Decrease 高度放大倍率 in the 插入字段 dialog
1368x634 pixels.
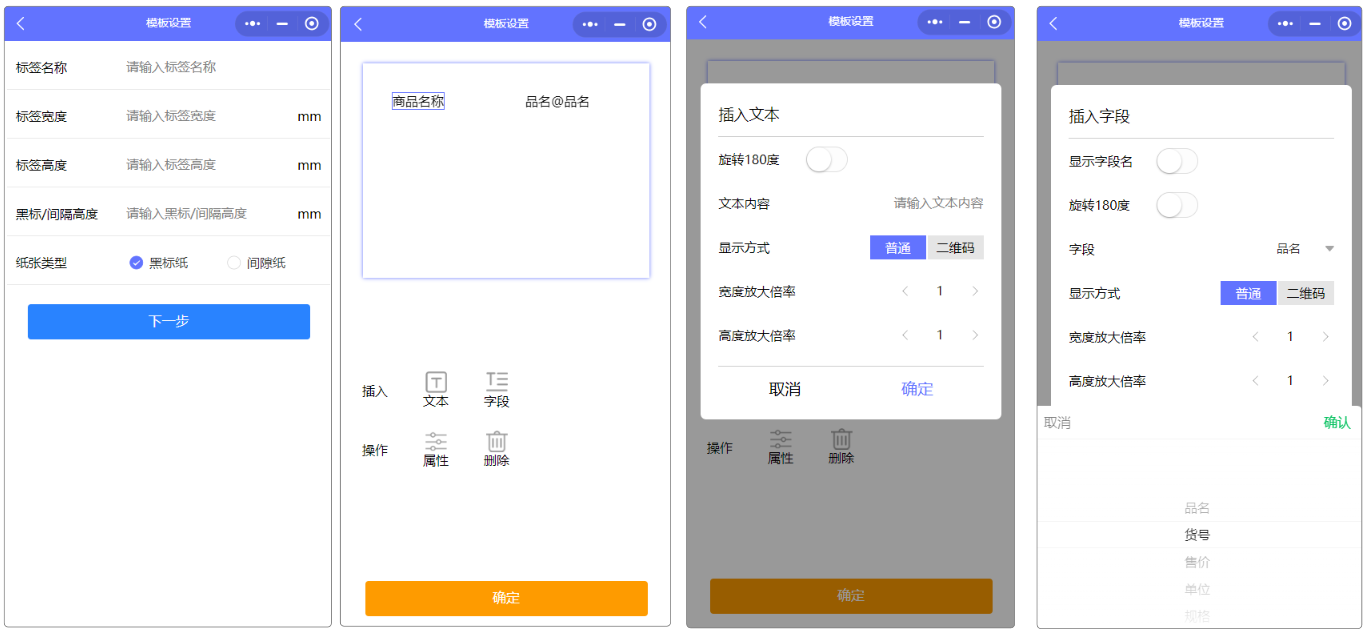[1255, 381]
